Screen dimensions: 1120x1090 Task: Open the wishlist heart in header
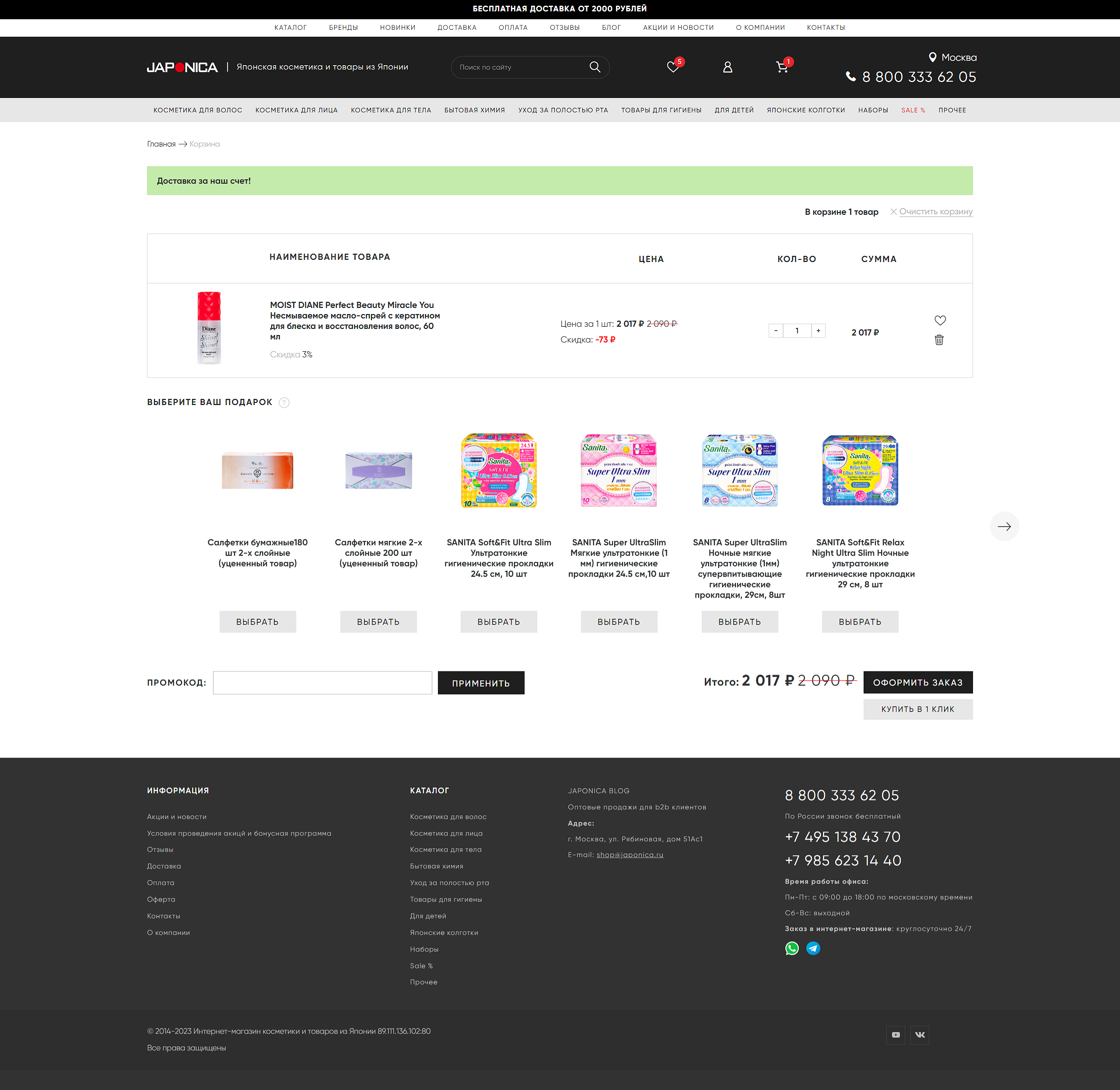pos(673,67)
